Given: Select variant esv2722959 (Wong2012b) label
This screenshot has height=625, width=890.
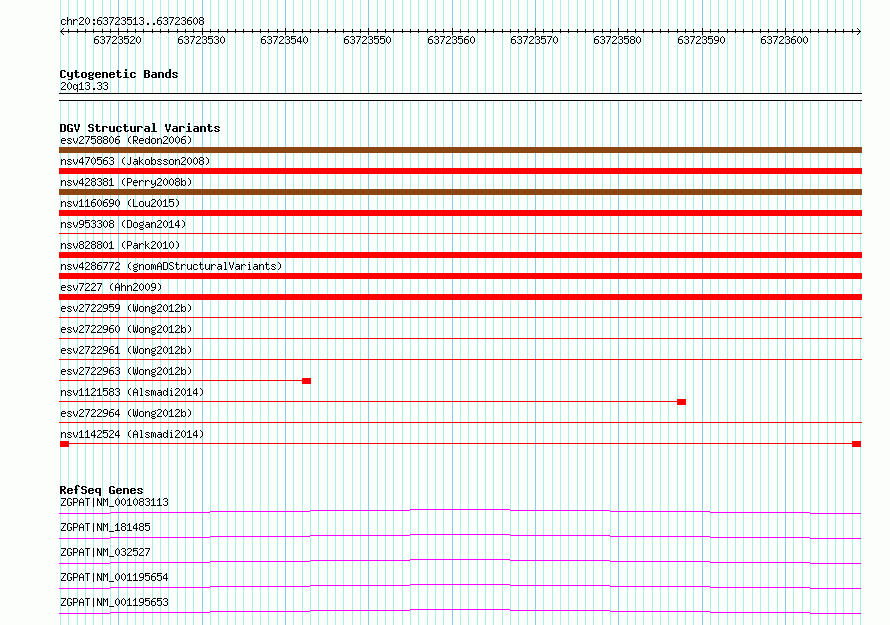Looking at the screenshot, I should [x=126, y=308].
